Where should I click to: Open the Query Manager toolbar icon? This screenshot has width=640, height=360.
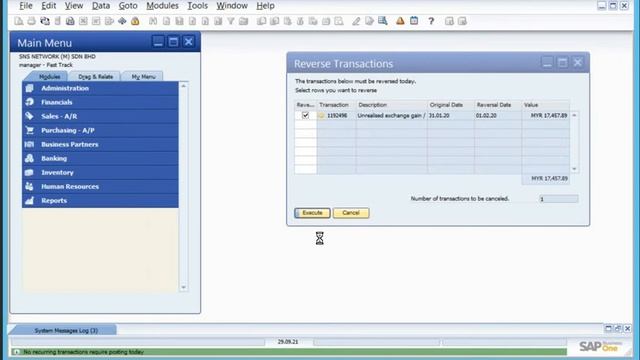tap(382, 21)
